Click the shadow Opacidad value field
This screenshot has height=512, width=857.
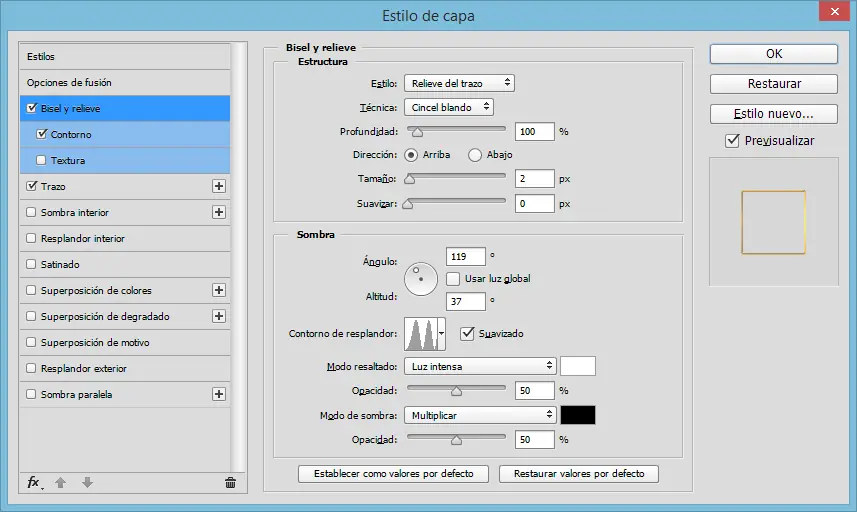(535, 440)
